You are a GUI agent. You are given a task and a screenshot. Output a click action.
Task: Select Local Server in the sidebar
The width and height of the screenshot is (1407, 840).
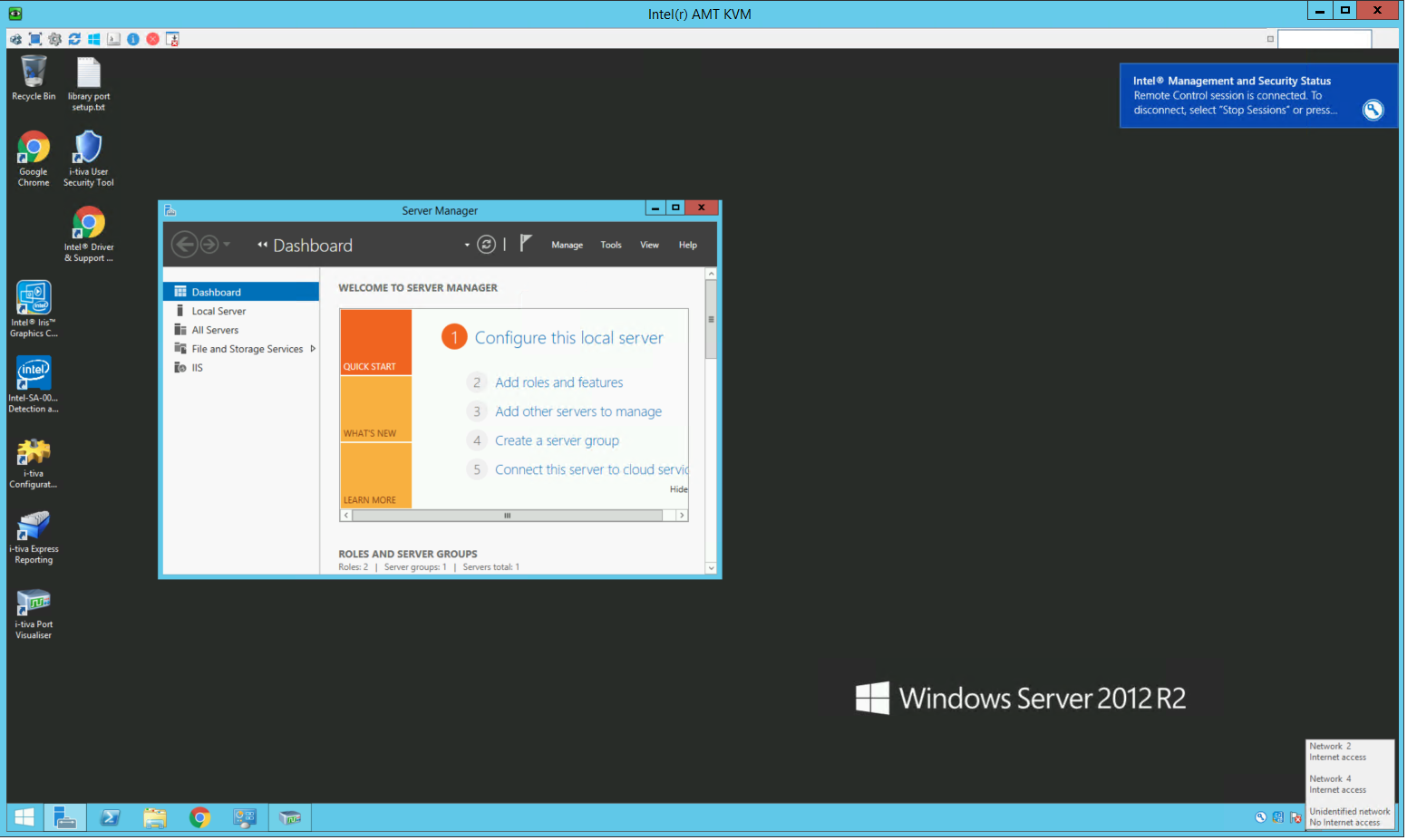(241, 311)
